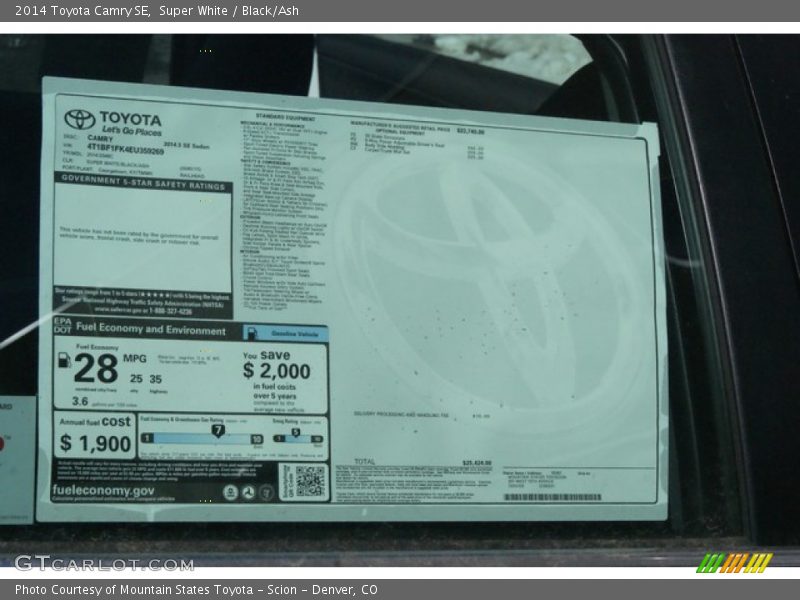Screen dimensions: 800x600
Task: Click the 'STANDARD EQUIPMENT' heading
Action: coord(286,118)
